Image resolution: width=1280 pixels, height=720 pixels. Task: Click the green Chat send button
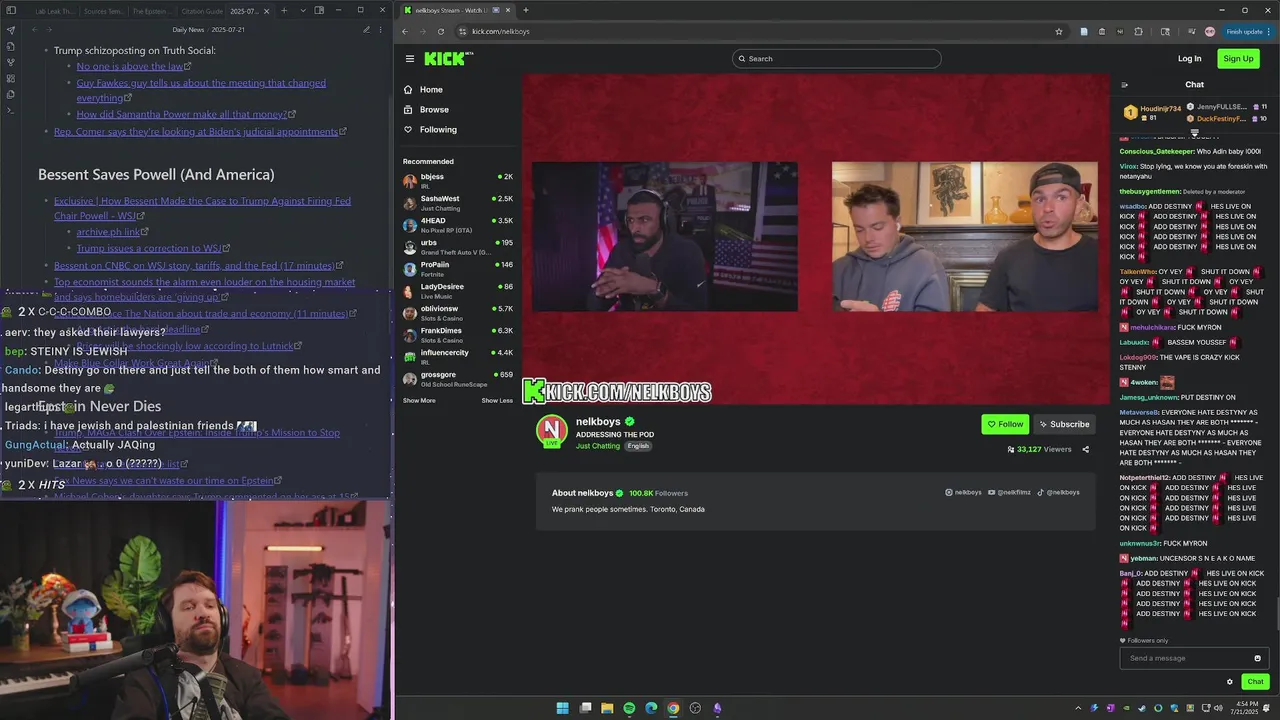(1255, 682)
